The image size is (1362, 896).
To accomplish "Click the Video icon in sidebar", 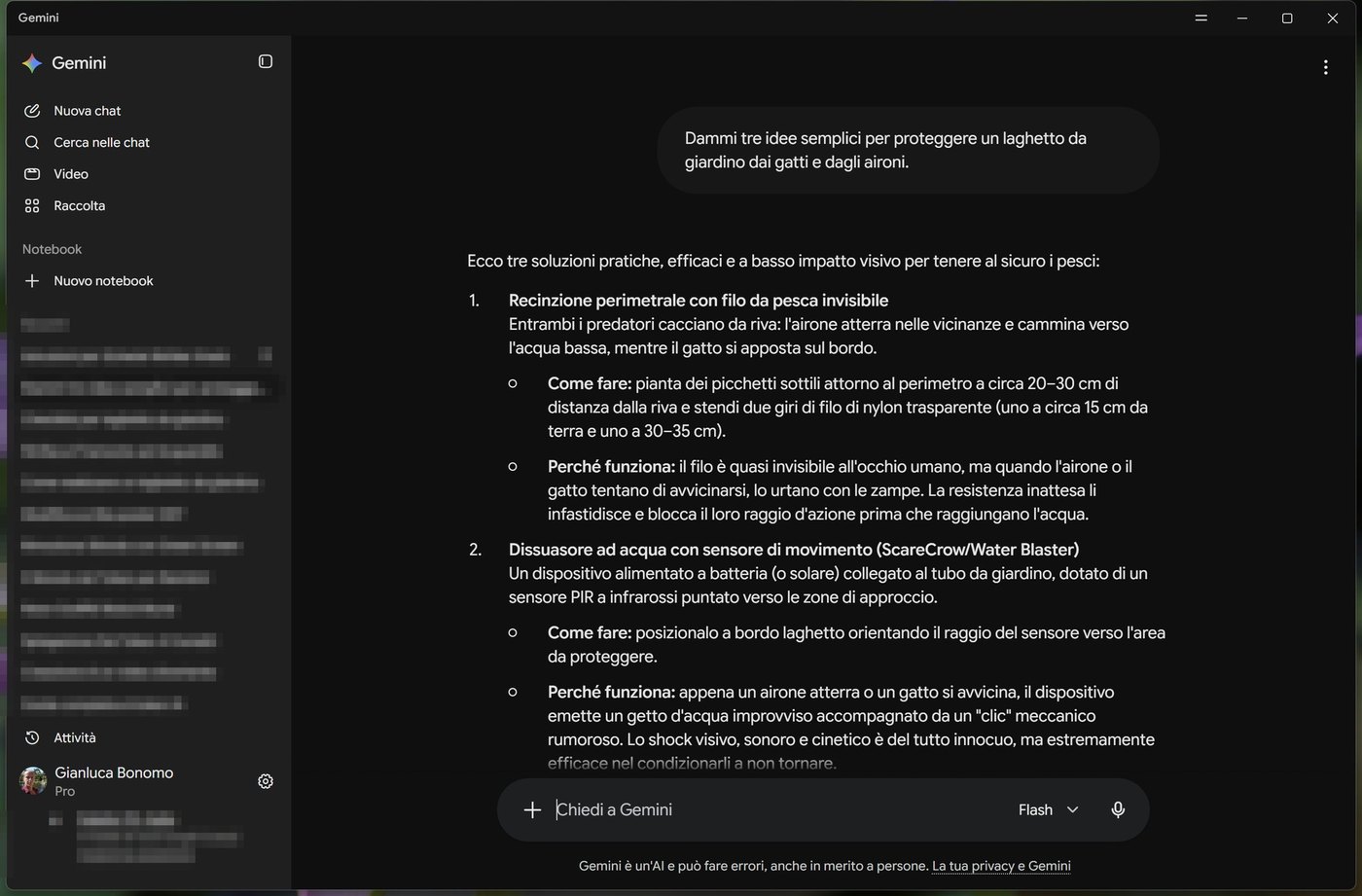I will point(32,174).
